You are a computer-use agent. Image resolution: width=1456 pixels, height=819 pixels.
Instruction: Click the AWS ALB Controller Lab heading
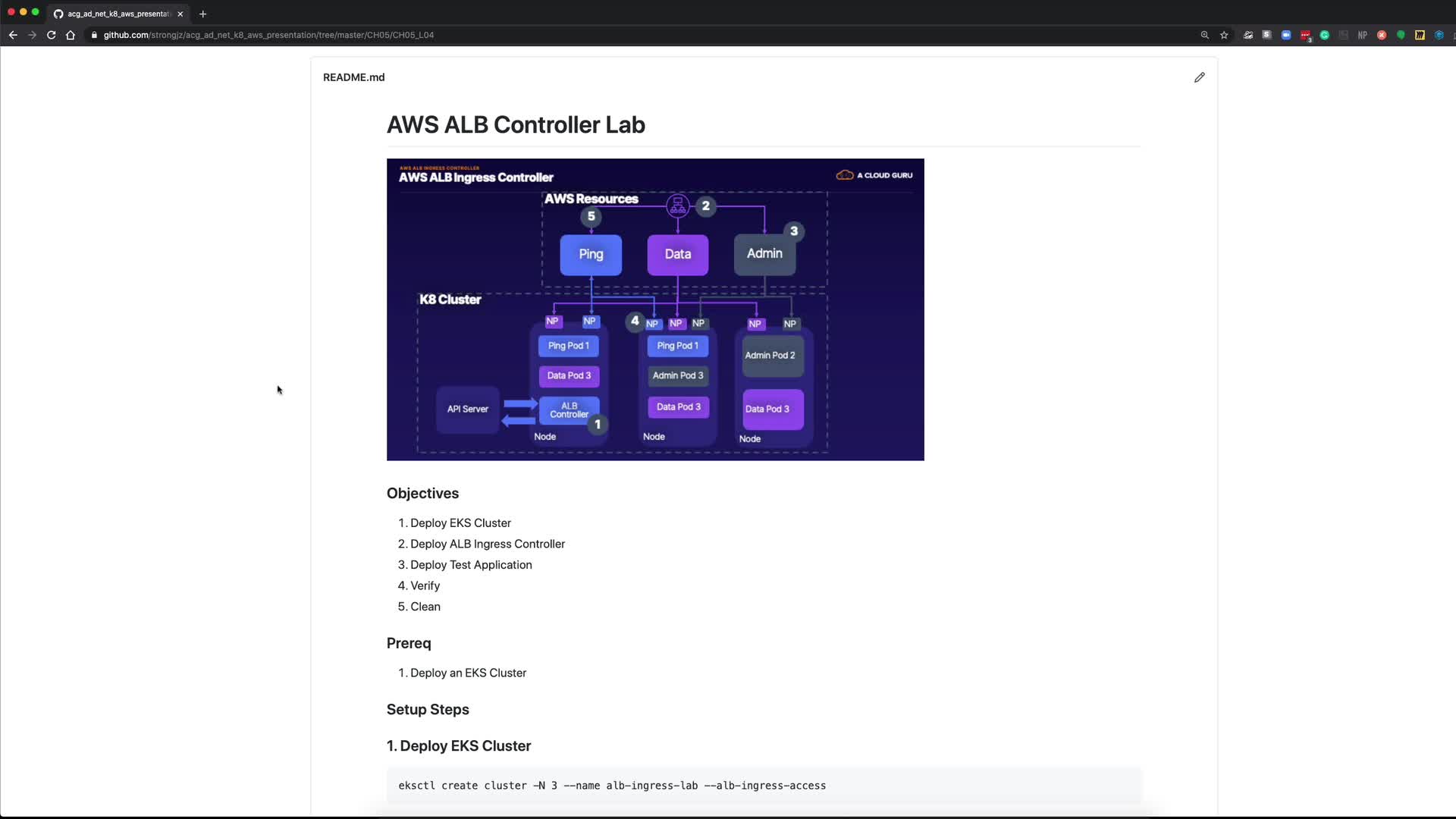pyautogui.click(x=516, y=125)
